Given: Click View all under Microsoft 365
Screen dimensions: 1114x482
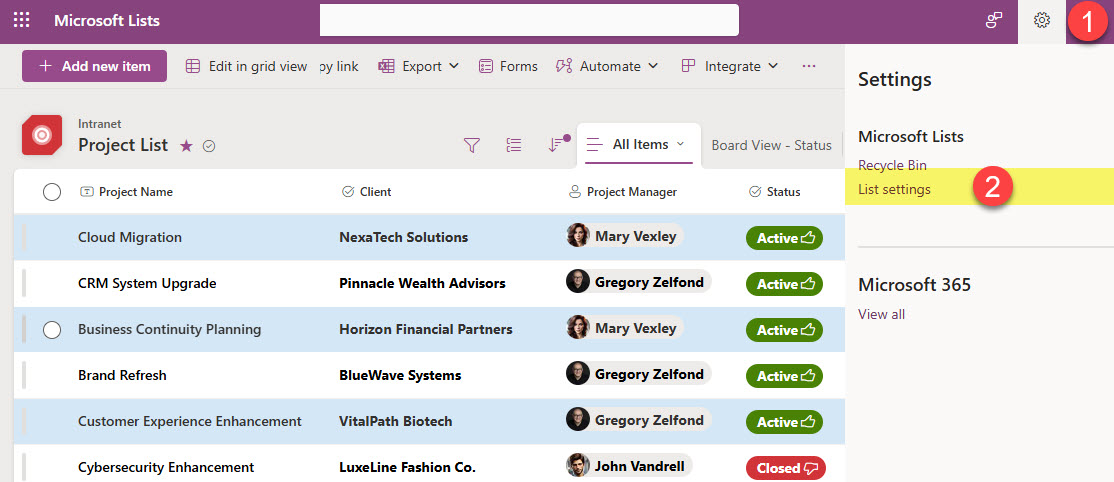Looking at the screenshot, I should coord(882,314).
